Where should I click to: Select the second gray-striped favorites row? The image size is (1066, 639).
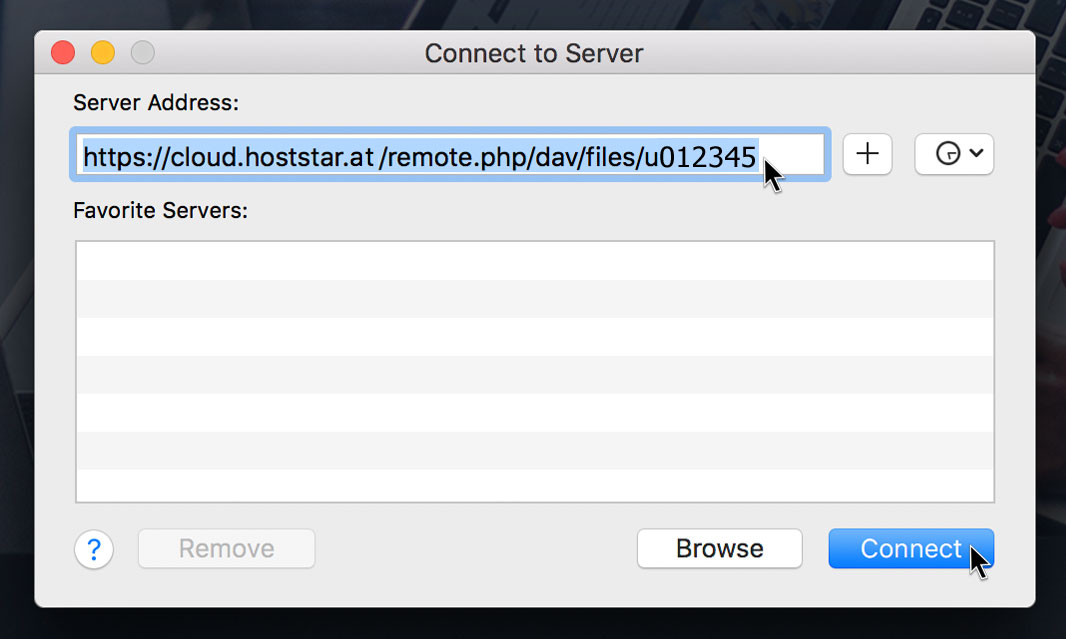(x=535, y=375)
